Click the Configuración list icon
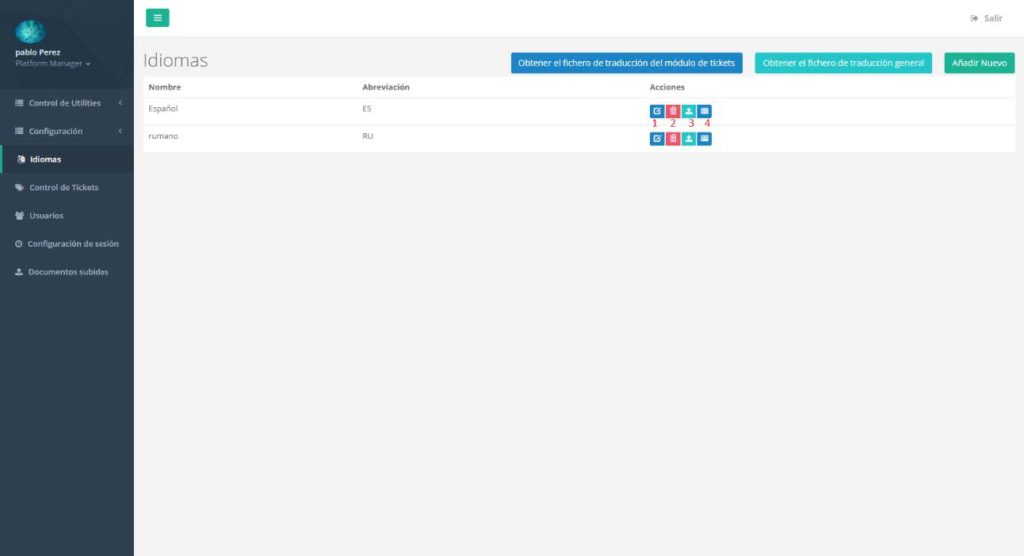The image size is (1024, 556). pos(19,131)
